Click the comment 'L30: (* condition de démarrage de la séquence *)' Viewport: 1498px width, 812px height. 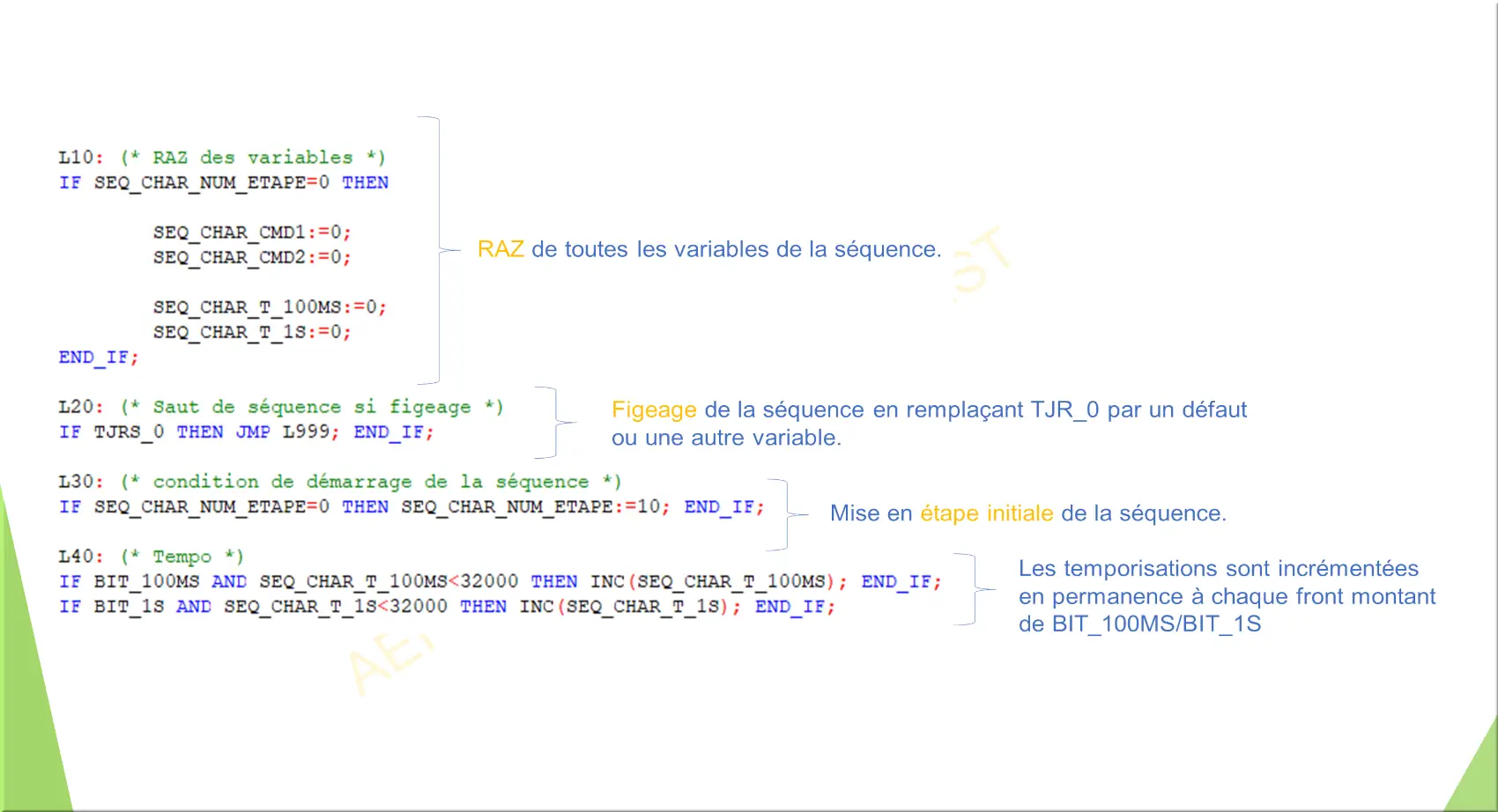point(340,482)
